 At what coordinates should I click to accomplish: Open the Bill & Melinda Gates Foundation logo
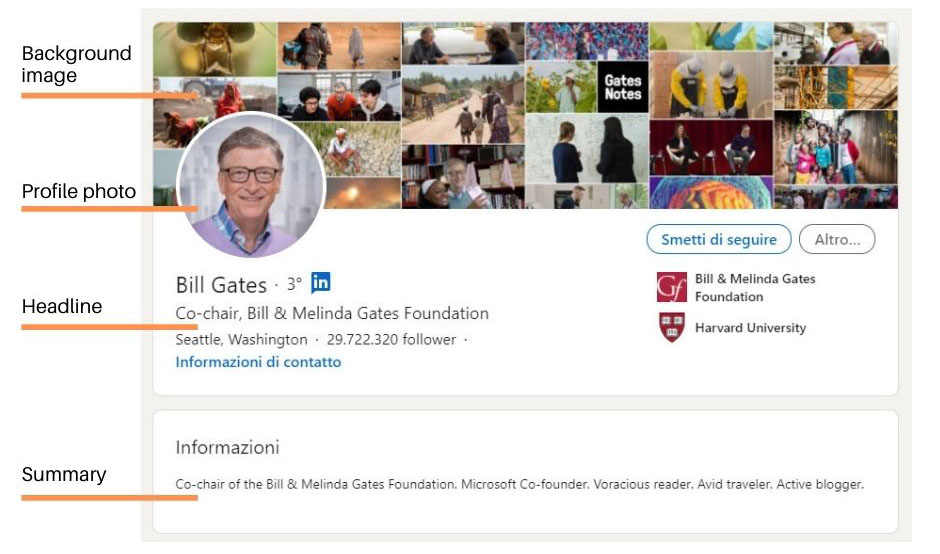pos(671,287)
